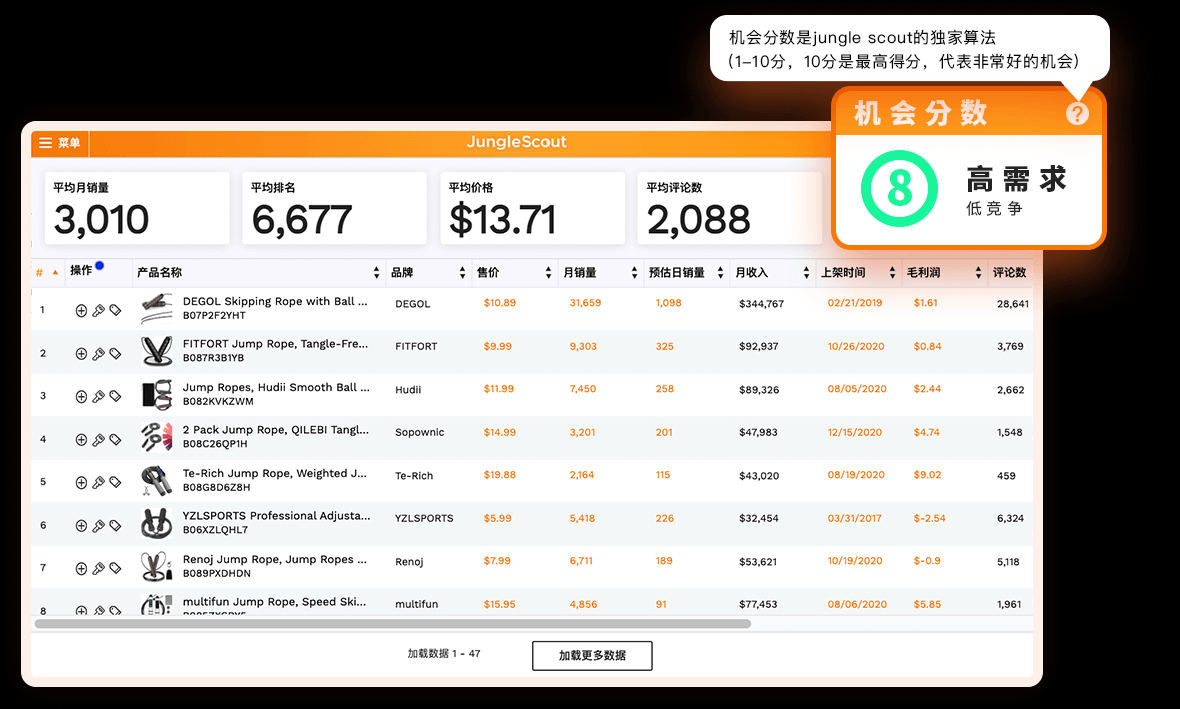Sort the 月收入 column
1180x709 pixels.
806,272
